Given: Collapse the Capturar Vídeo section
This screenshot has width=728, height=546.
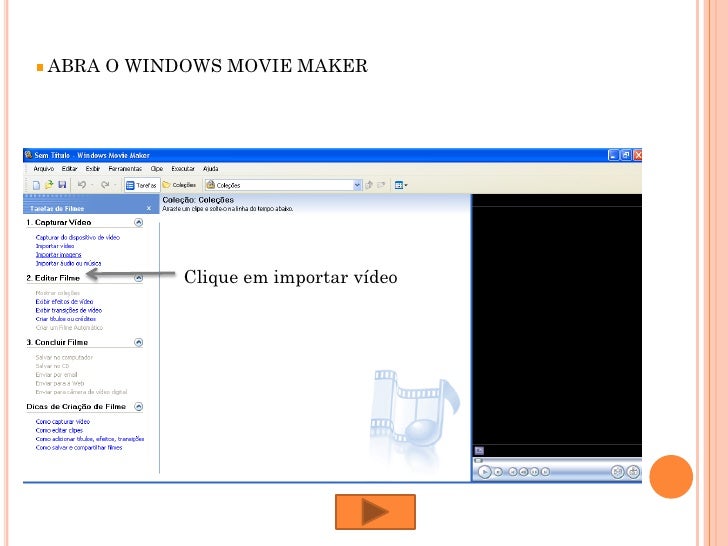Looking at the screenshot, I should [138, 222].
